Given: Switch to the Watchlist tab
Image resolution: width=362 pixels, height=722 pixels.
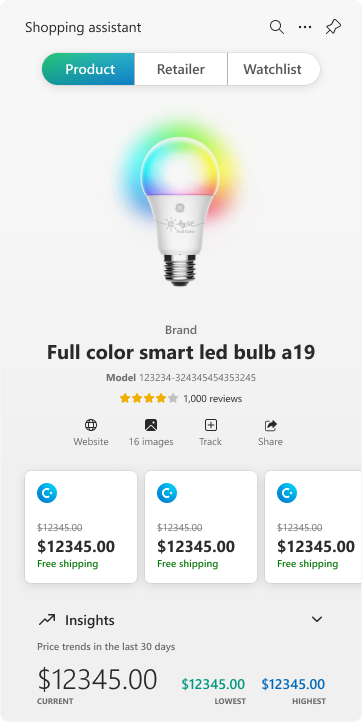Looking at the screenshot, I should (274, 69).
